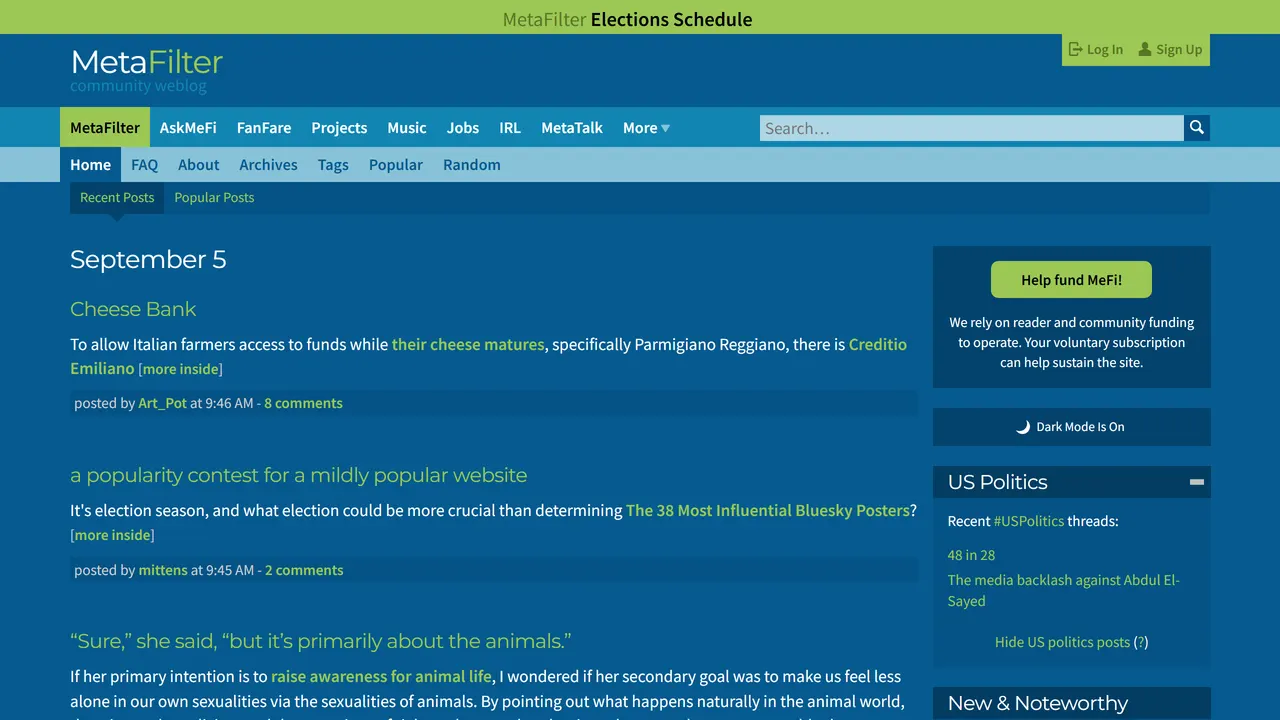Switch to the Music section

click(407, 128)
